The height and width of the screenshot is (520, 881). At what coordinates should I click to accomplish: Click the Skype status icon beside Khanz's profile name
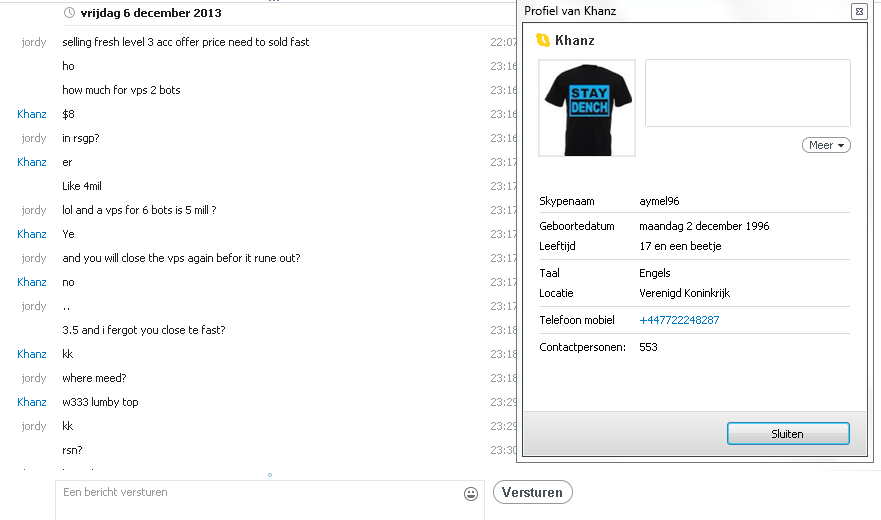point(543,40)
